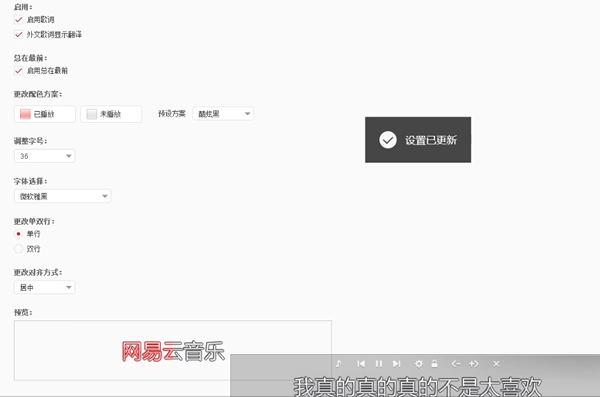This screenshot has width=600, height=397.
Task: Expand the font size dropdown showing 36
Action: click(44, 156)
